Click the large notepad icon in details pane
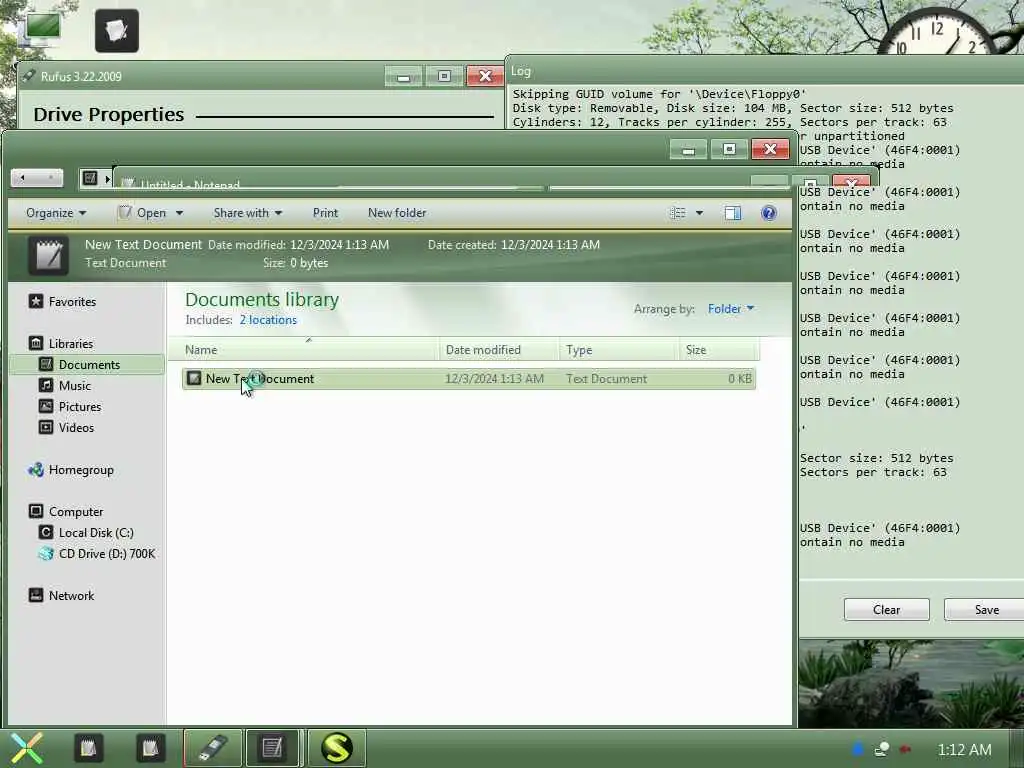Image resolution: width=1024 pixels, height=768 pixels. coord(48,255)
